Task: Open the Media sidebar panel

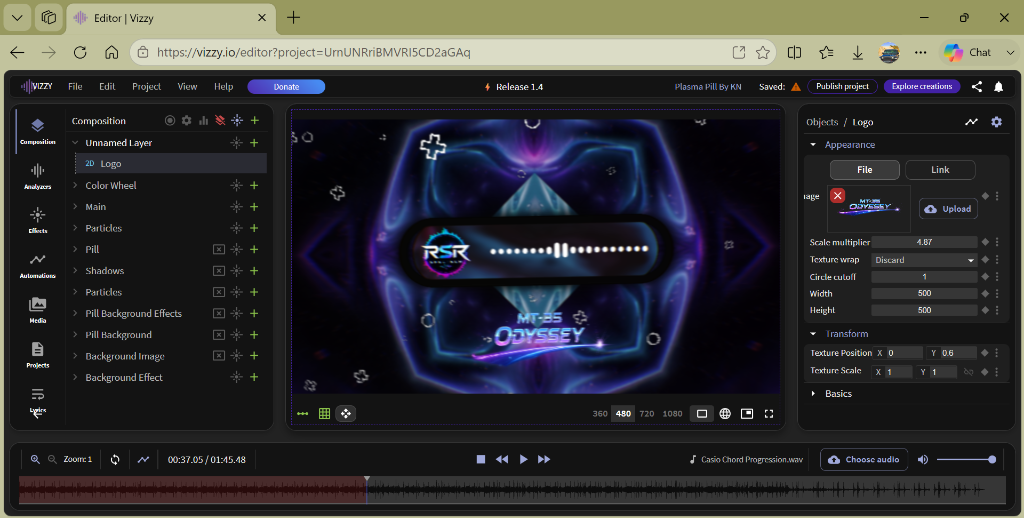Action: (37, 310)
